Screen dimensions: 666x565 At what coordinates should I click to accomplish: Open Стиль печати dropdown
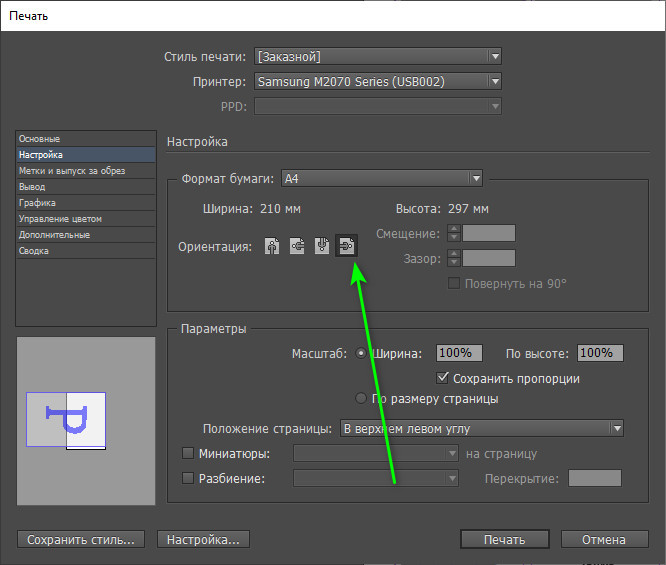point(378,56)
